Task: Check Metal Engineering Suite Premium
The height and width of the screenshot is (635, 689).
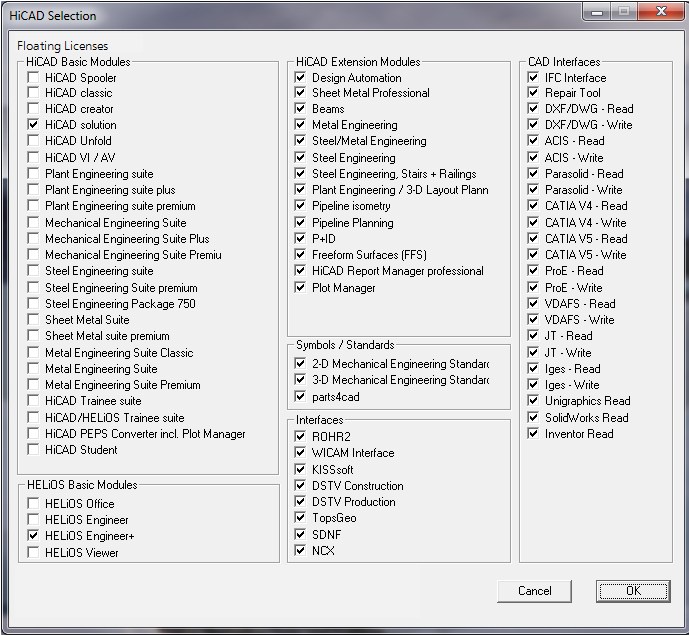Action: click(x=33, y=385)
